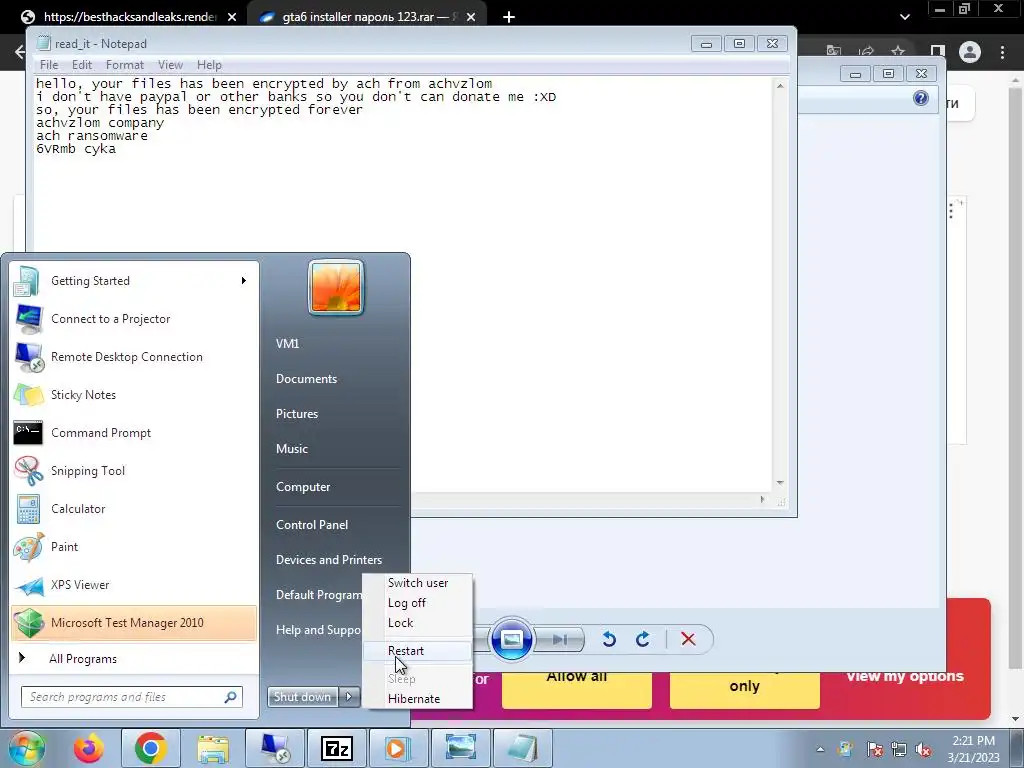Viewport: 1024px width, 768px height.
Task: Open Chrome from the taskbar
Action: 150,748
